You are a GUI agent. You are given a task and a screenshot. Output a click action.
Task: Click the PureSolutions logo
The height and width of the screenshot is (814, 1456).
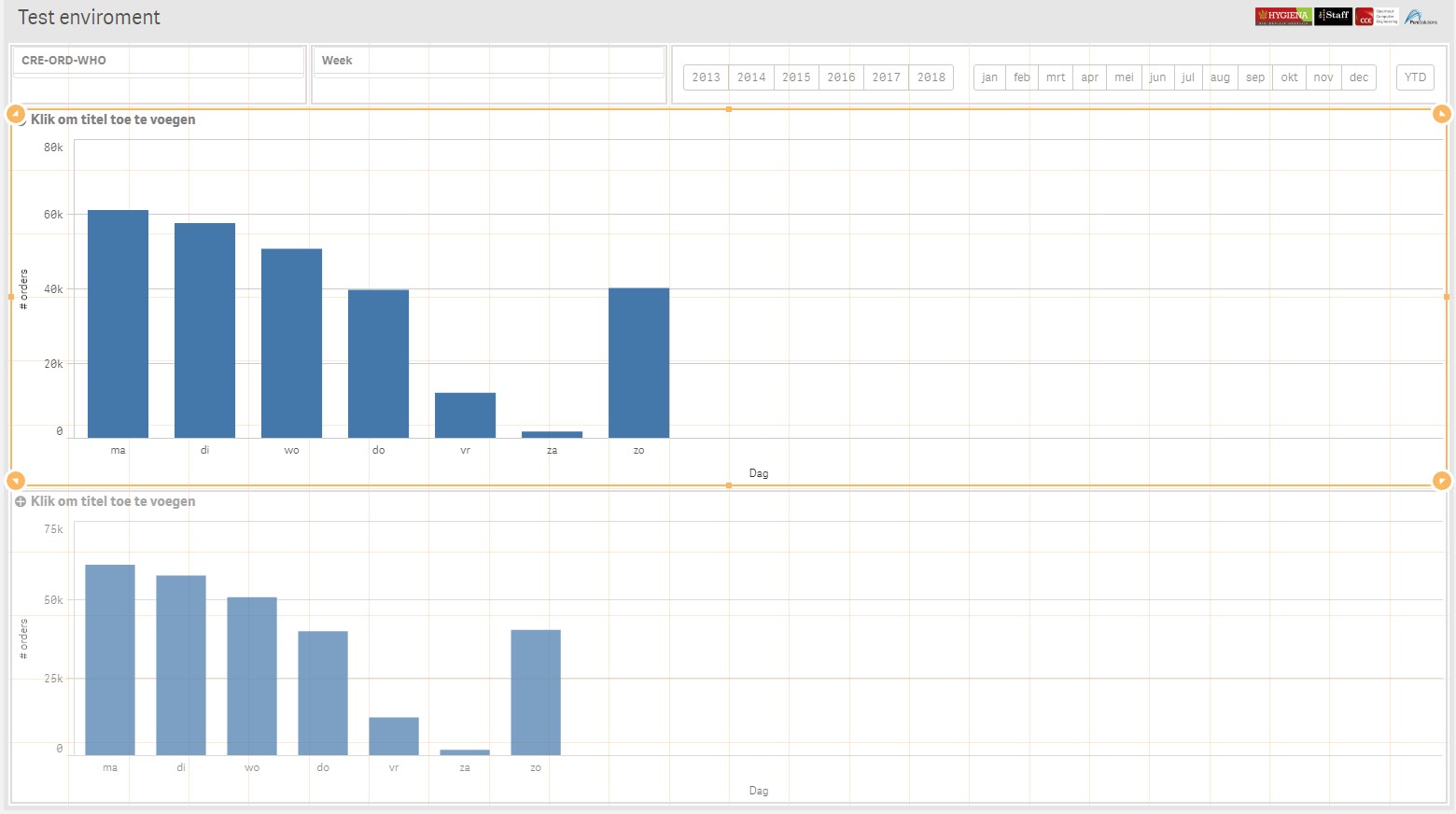[1421, 17]
